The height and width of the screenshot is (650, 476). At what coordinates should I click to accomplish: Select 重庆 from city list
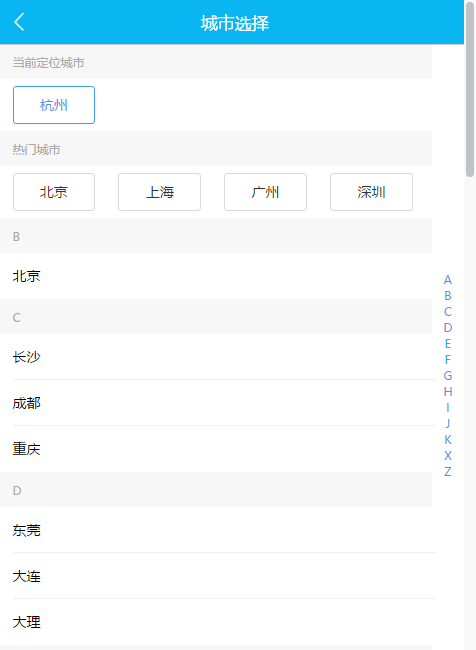point(216,449)
